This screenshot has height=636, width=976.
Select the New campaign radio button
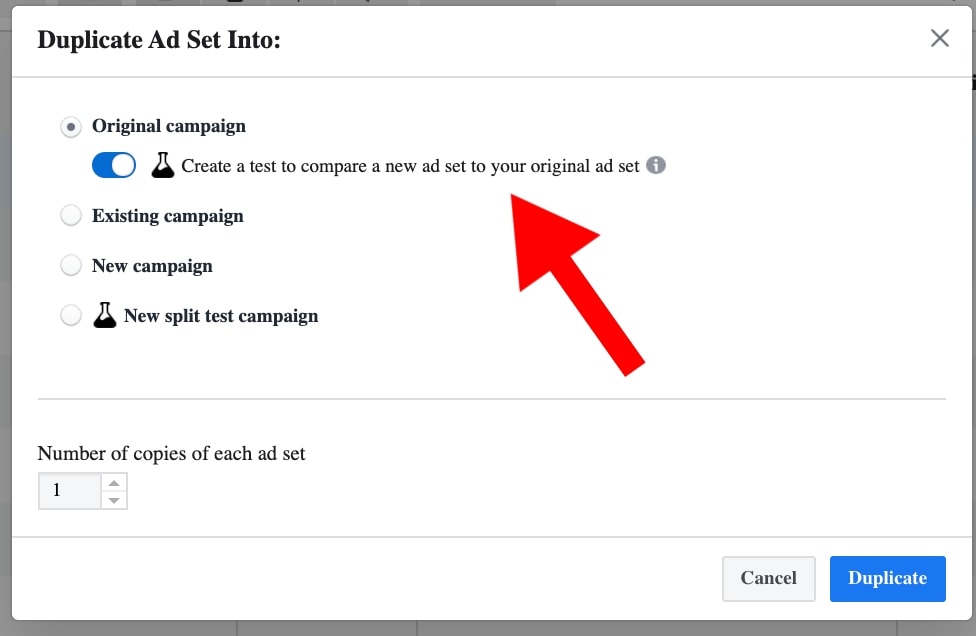71,266
